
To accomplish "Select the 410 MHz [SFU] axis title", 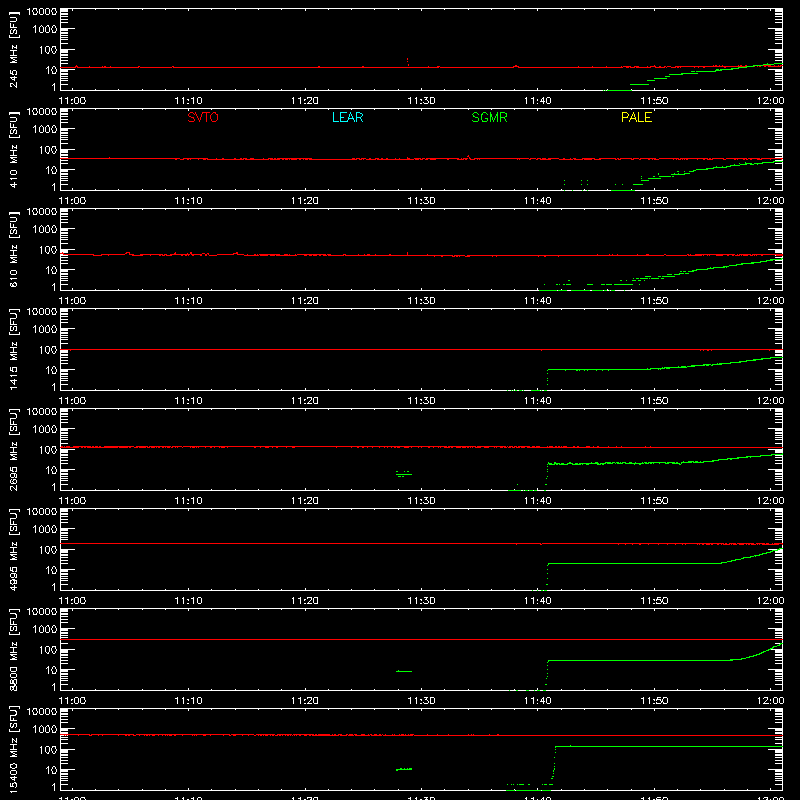I will (x=14, y=149).
